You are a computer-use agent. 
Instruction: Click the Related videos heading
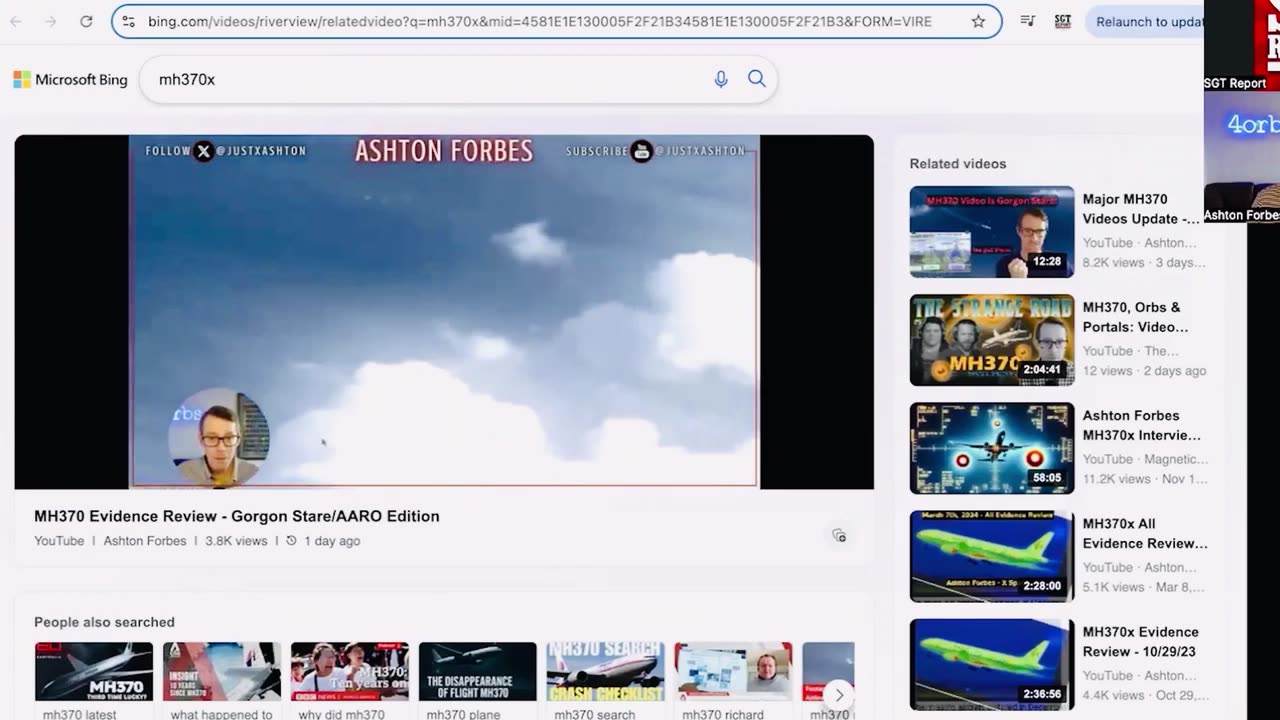point(958,163)
